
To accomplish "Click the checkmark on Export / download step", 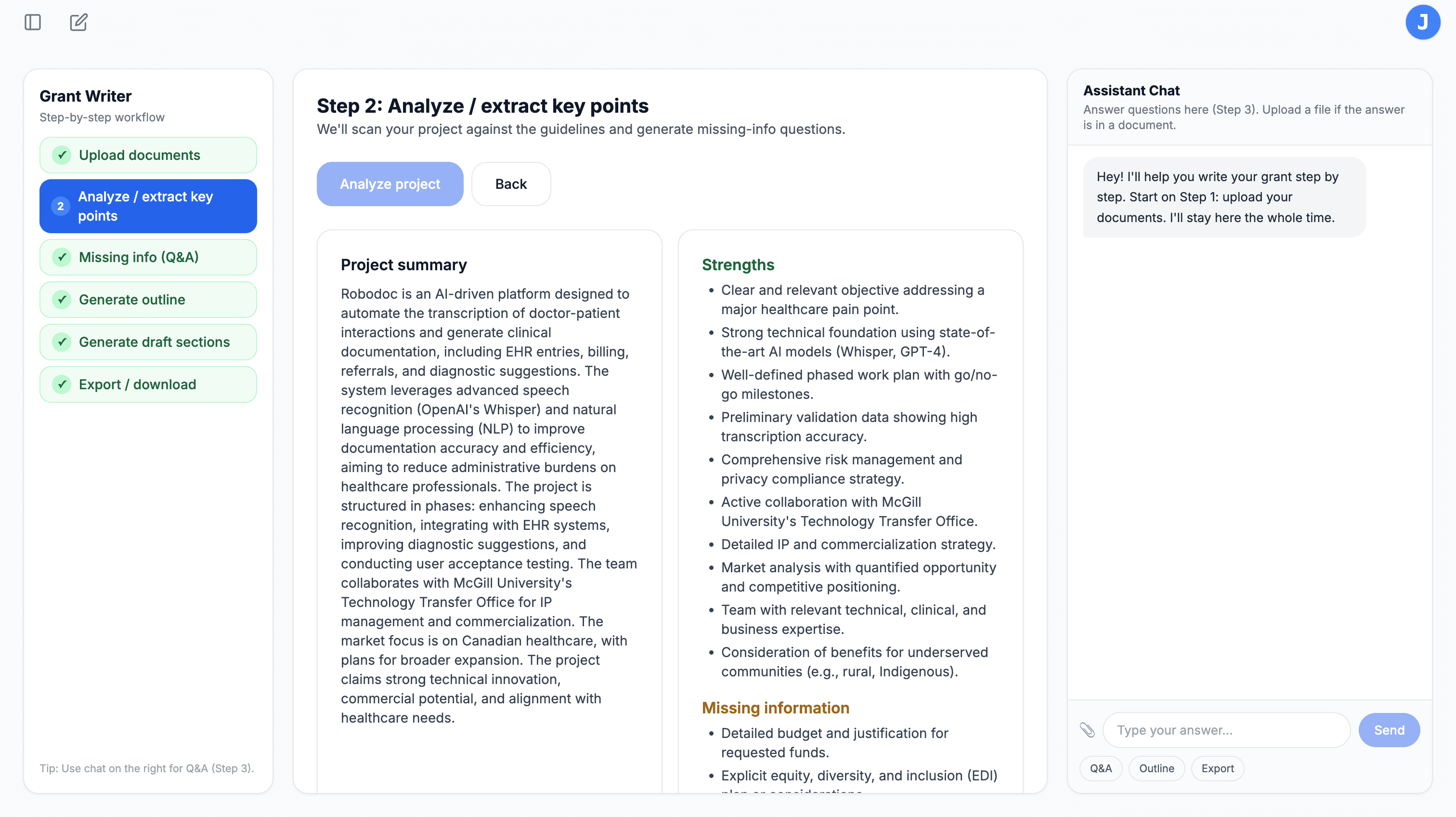I will [62, 384].
